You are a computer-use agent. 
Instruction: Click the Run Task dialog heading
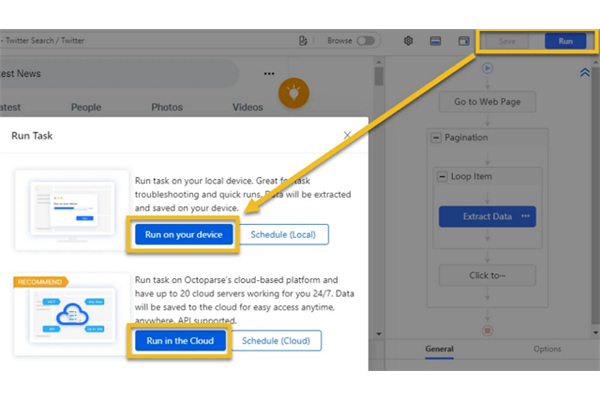(32, 136)
